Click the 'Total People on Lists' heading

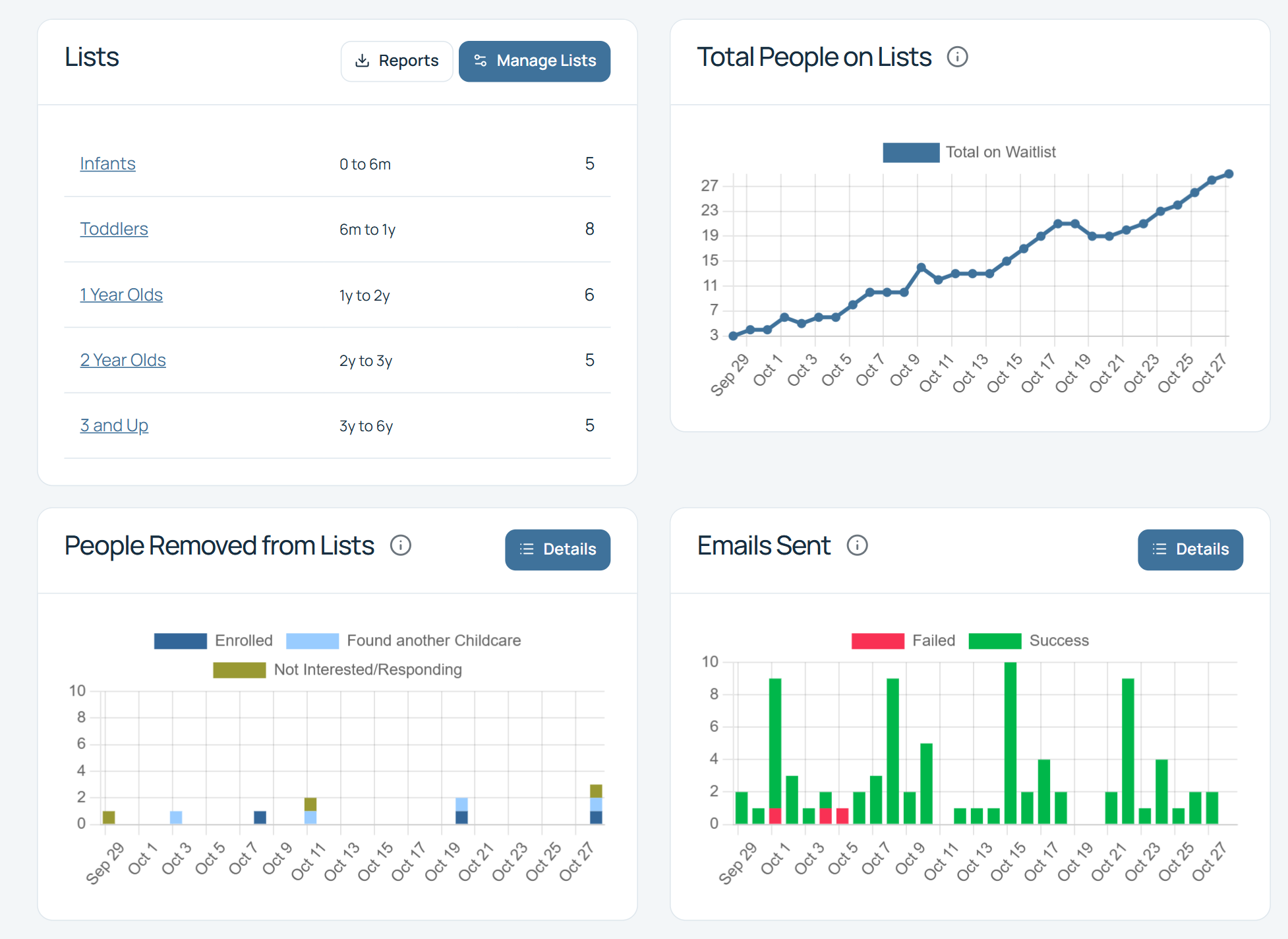[x=814, y=57]
